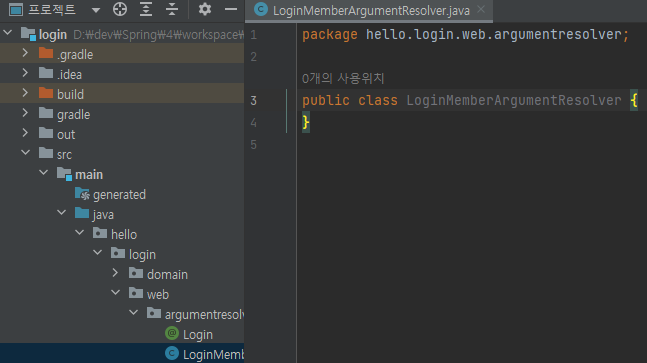Close the LoginMemberArgumentResolver.java tab
Screen dimensions: 647x363
click(481, 9)
